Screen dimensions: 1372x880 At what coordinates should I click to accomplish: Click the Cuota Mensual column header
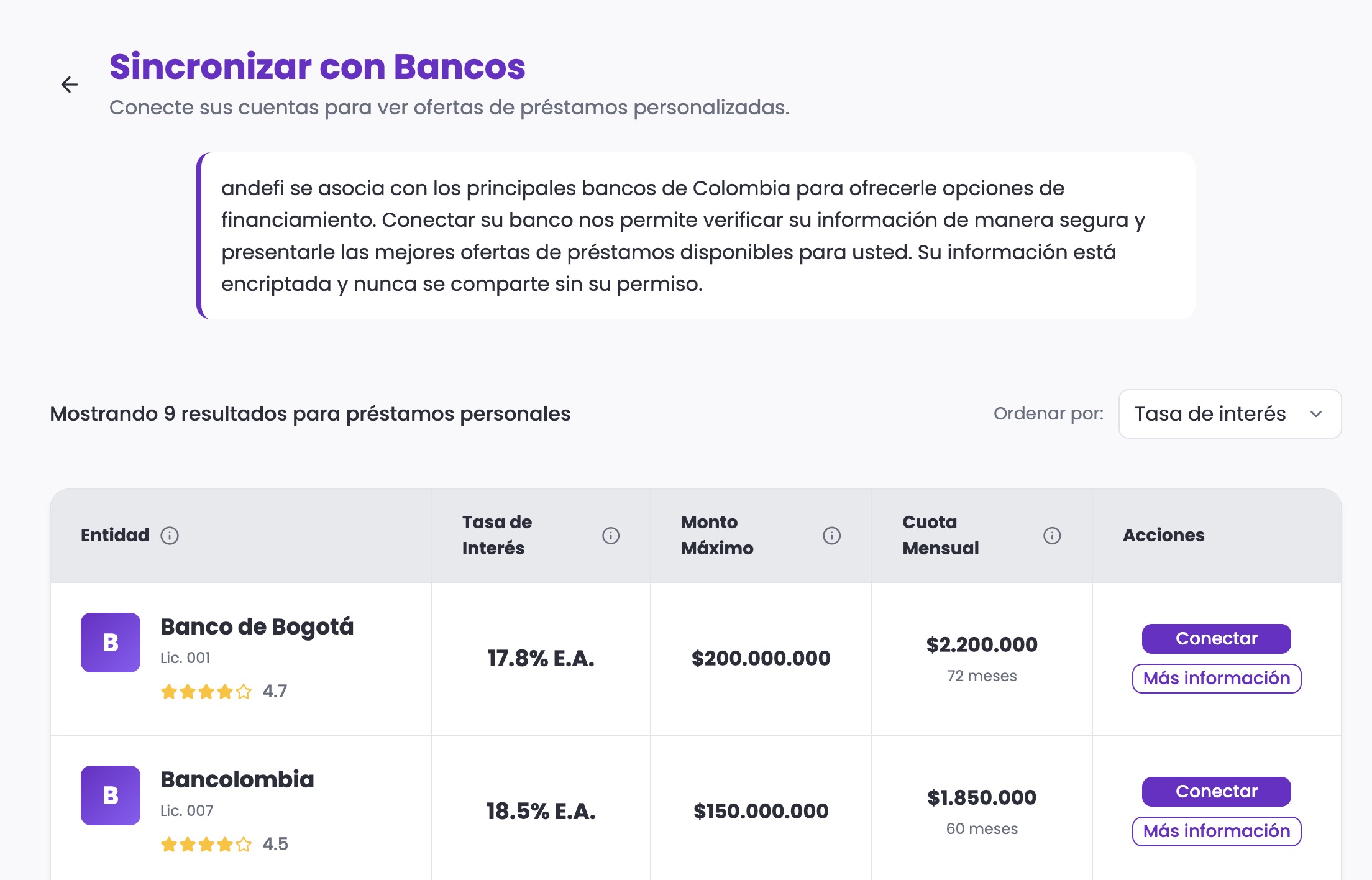[x=940, y=535]
